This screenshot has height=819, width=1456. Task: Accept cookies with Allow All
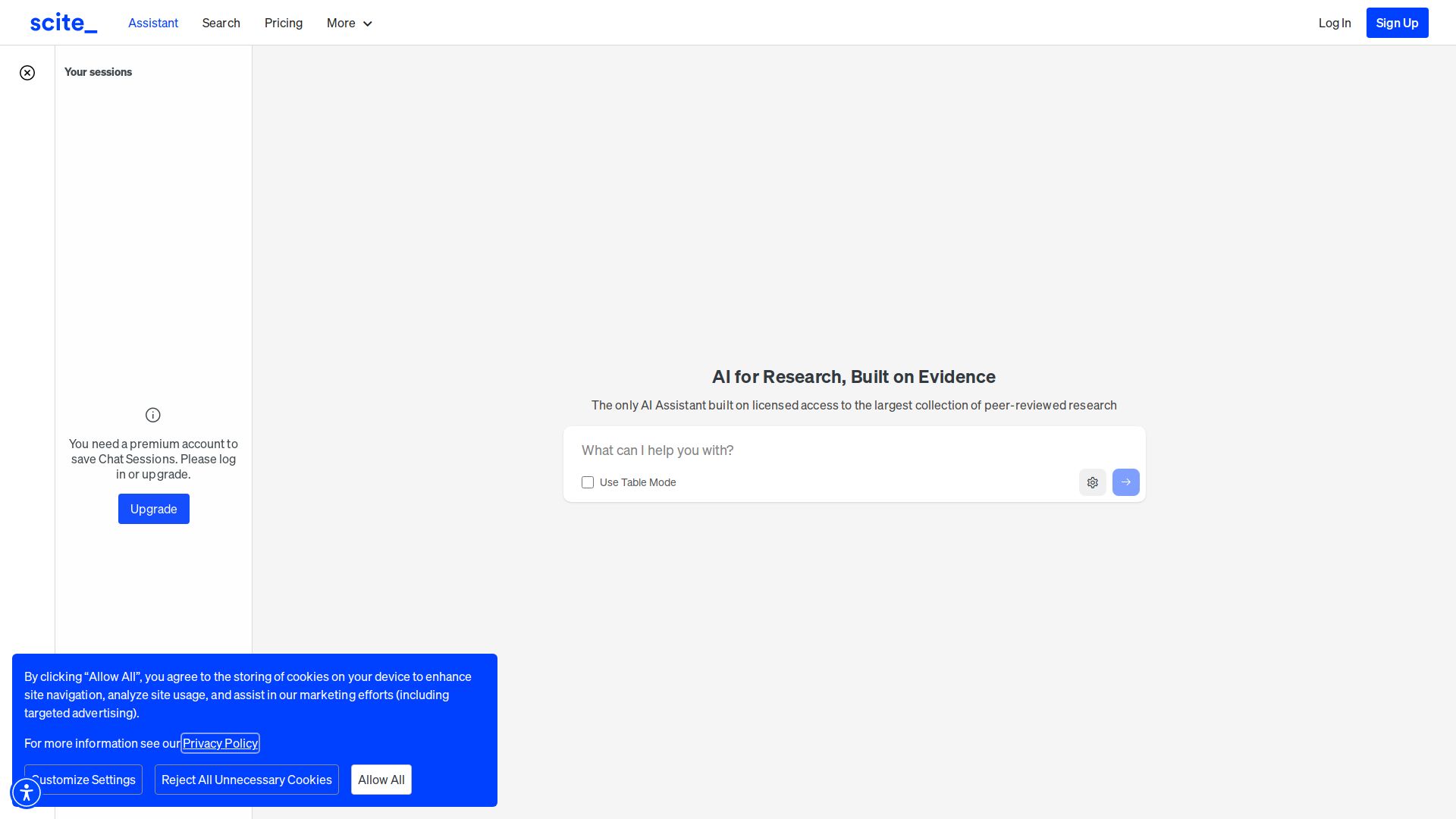(381, 780)
